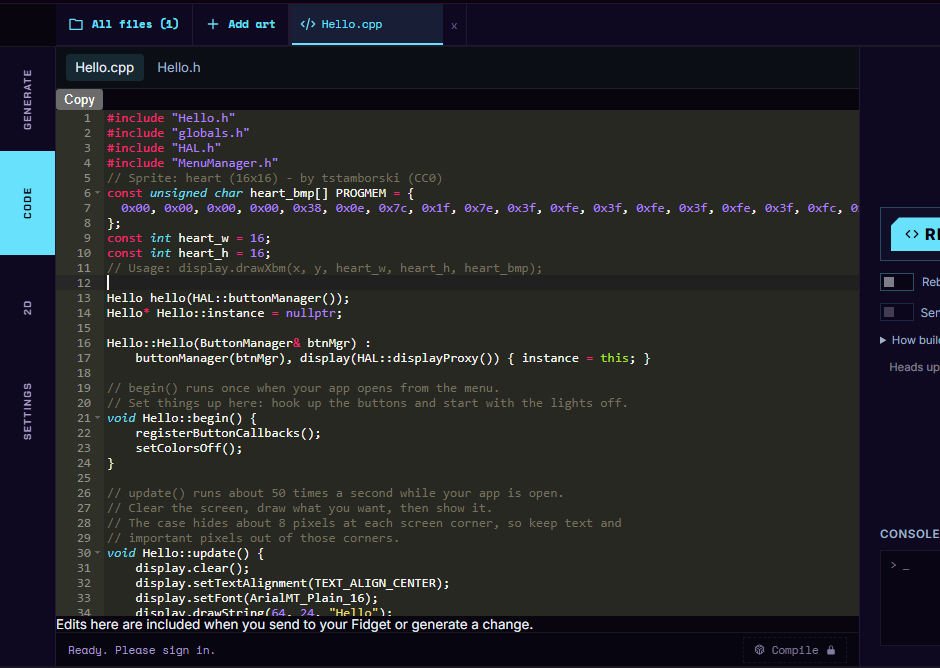Click the Hello hello(HAL::buttonManager()); line
The width and height of the screenshot is (940, 668).
coord(228,298)
